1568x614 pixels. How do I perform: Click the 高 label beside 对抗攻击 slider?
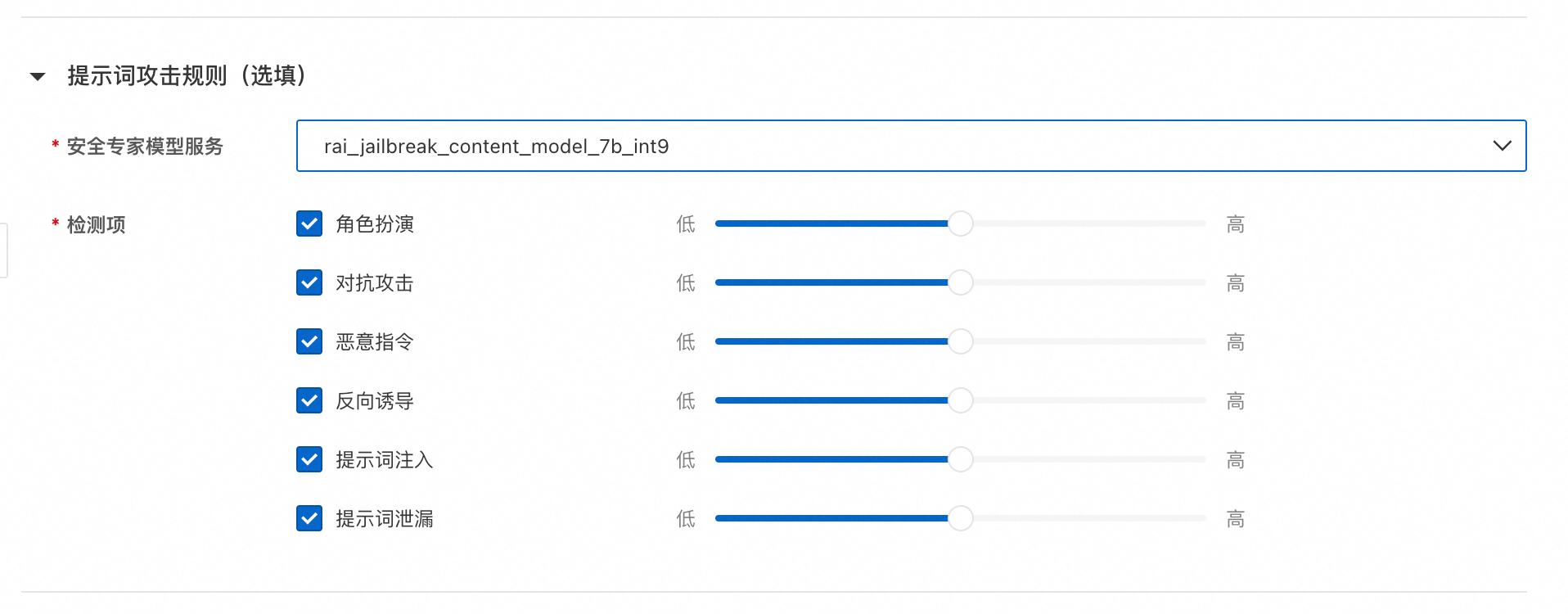pyautogui.click(x=1235, y=283)
